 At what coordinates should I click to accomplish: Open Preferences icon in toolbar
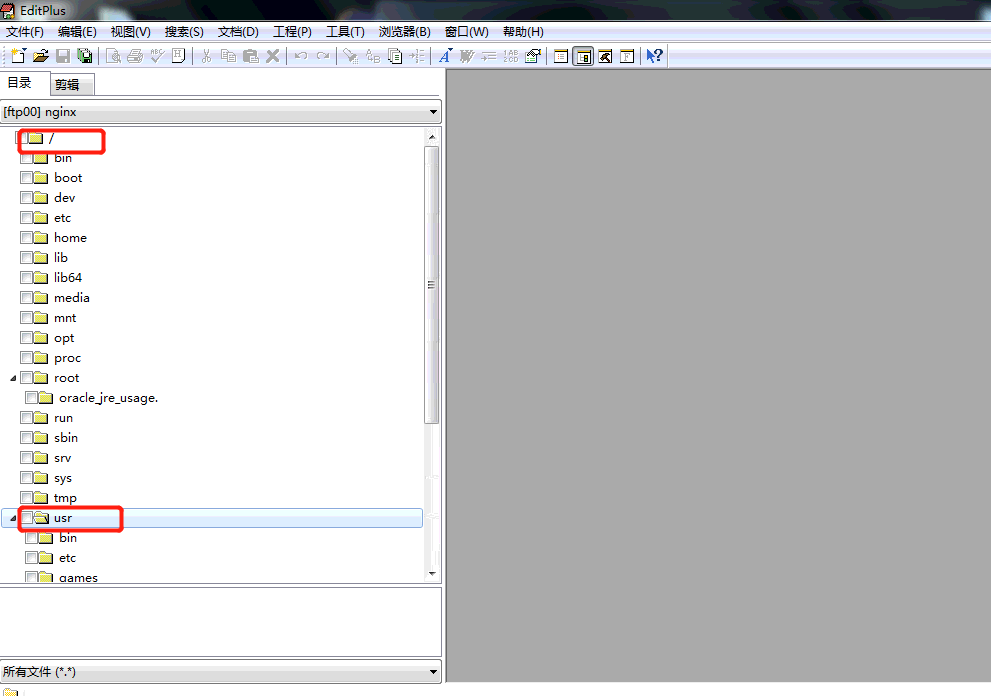[x=533, y=56]
